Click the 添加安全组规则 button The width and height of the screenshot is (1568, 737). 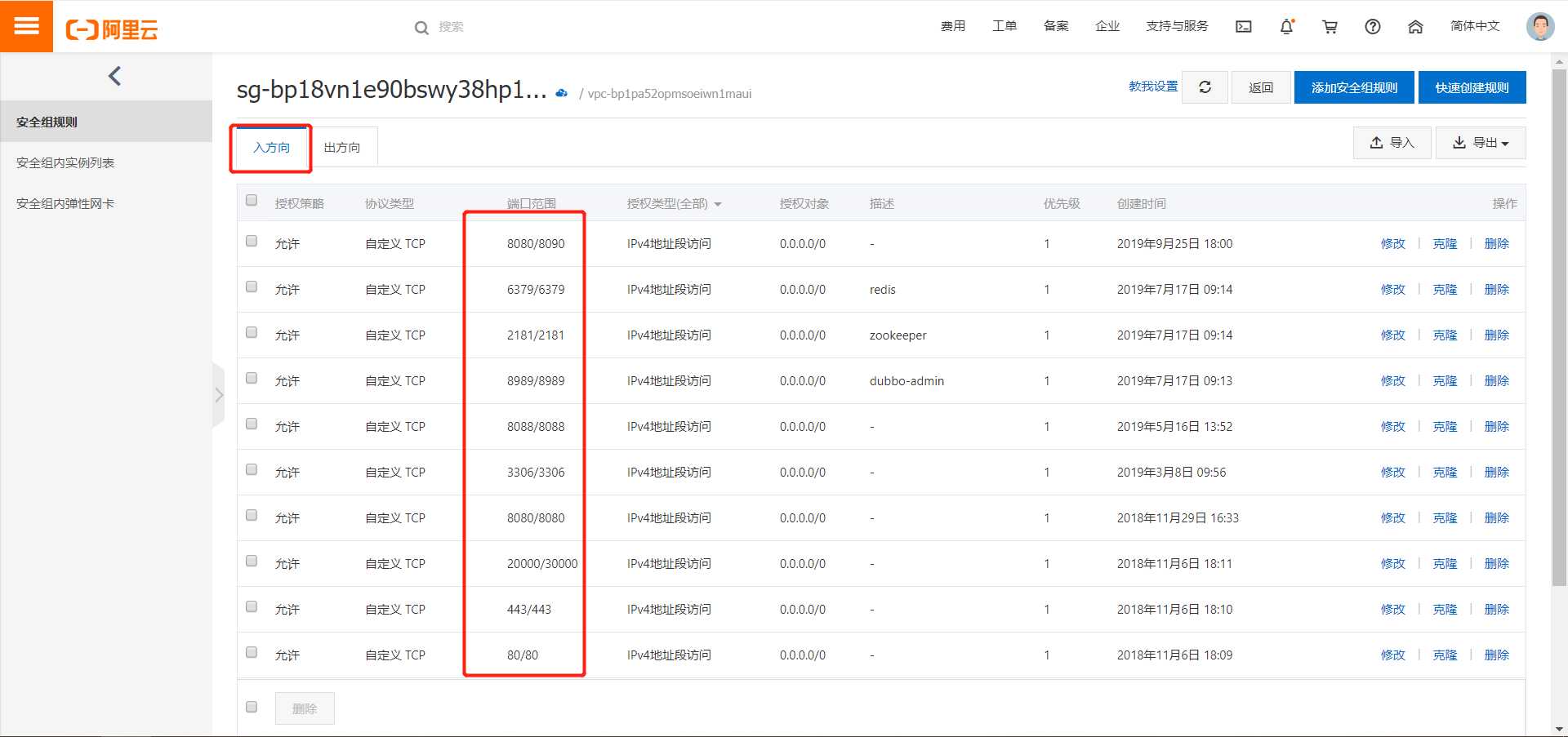click(x=1354, y=87)
